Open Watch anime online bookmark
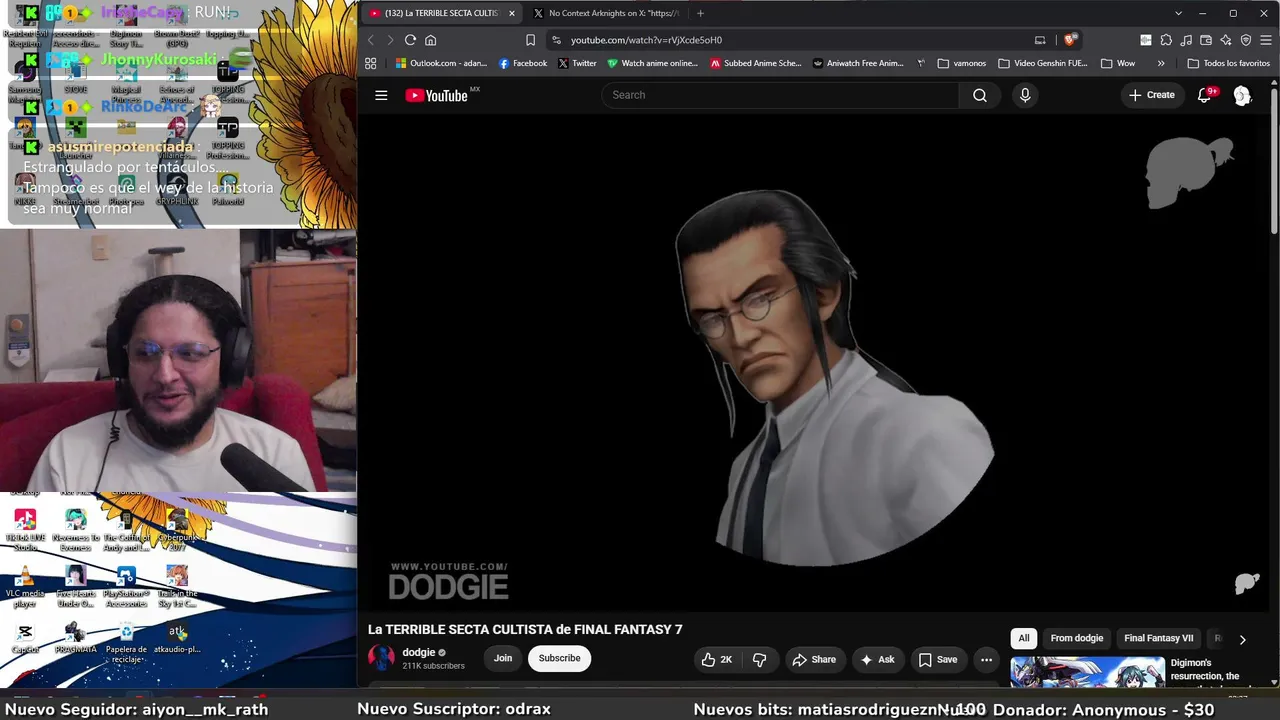Image resolution: width=1280 pixels, height=720 pixels. (653, 63)
